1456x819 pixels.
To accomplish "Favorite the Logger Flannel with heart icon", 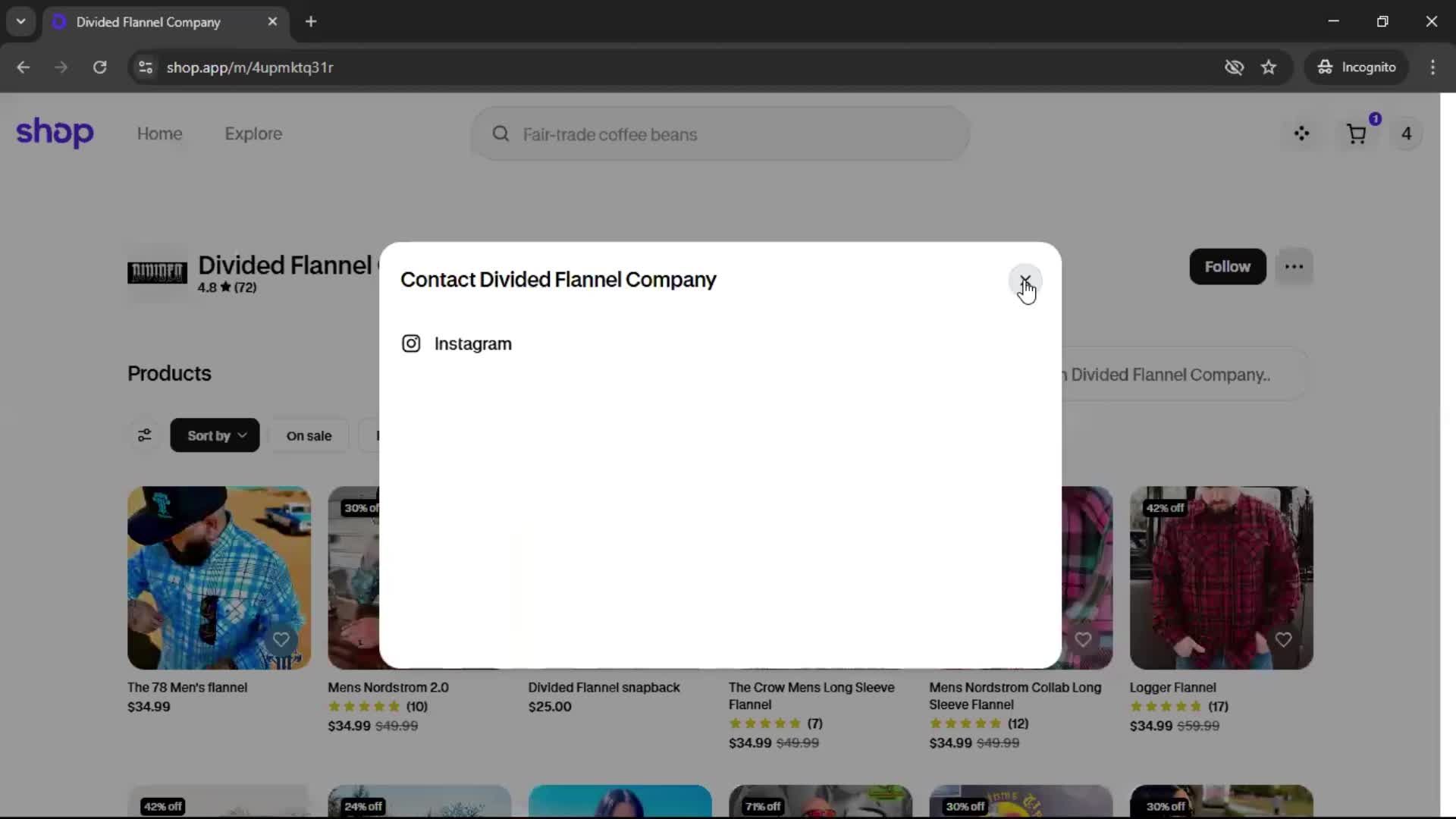I will pos(1283,639).
